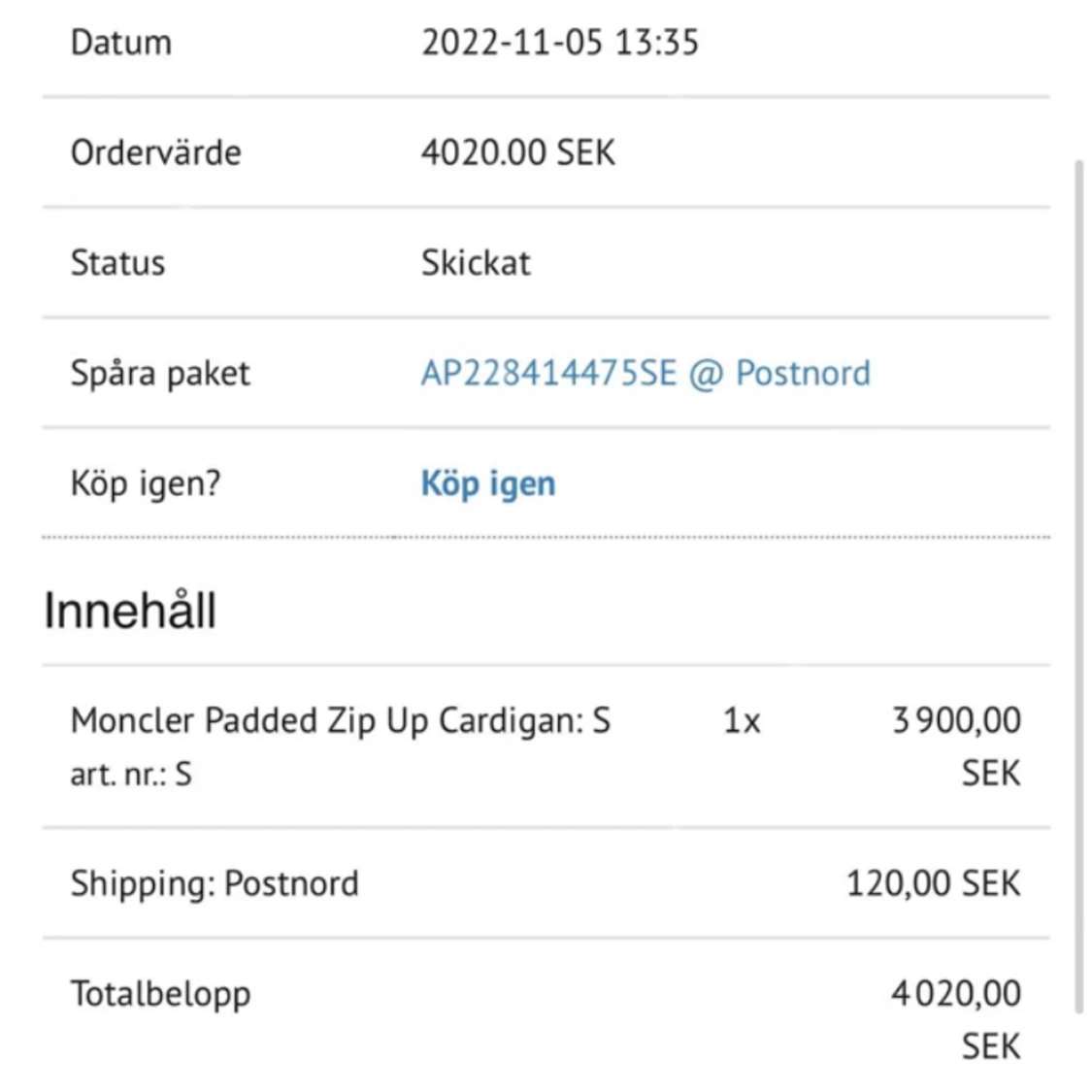Click the vertical scrollbar on the right
This screenshot has width=1092, height=1092.
pos(1078,582)
